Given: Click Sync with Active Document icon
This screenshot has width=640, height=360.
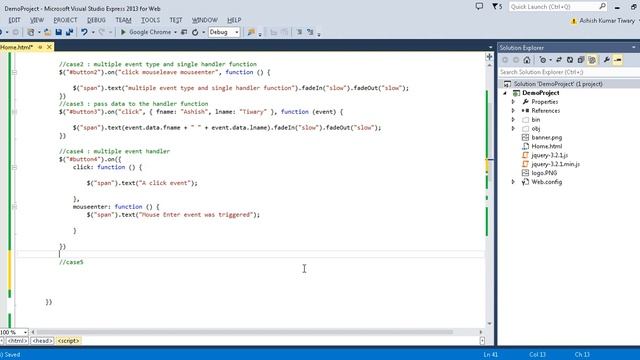Looking at the screenshot, I should click(x=559, y=60).
